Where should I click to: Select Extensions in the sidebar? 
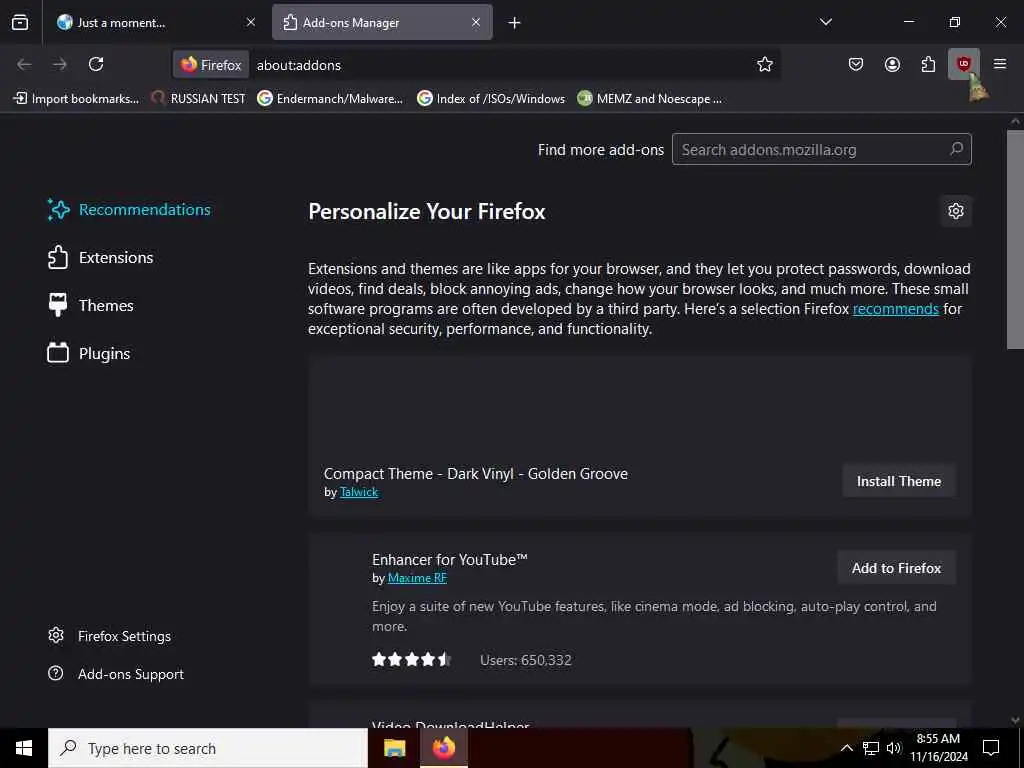point(101,257)
